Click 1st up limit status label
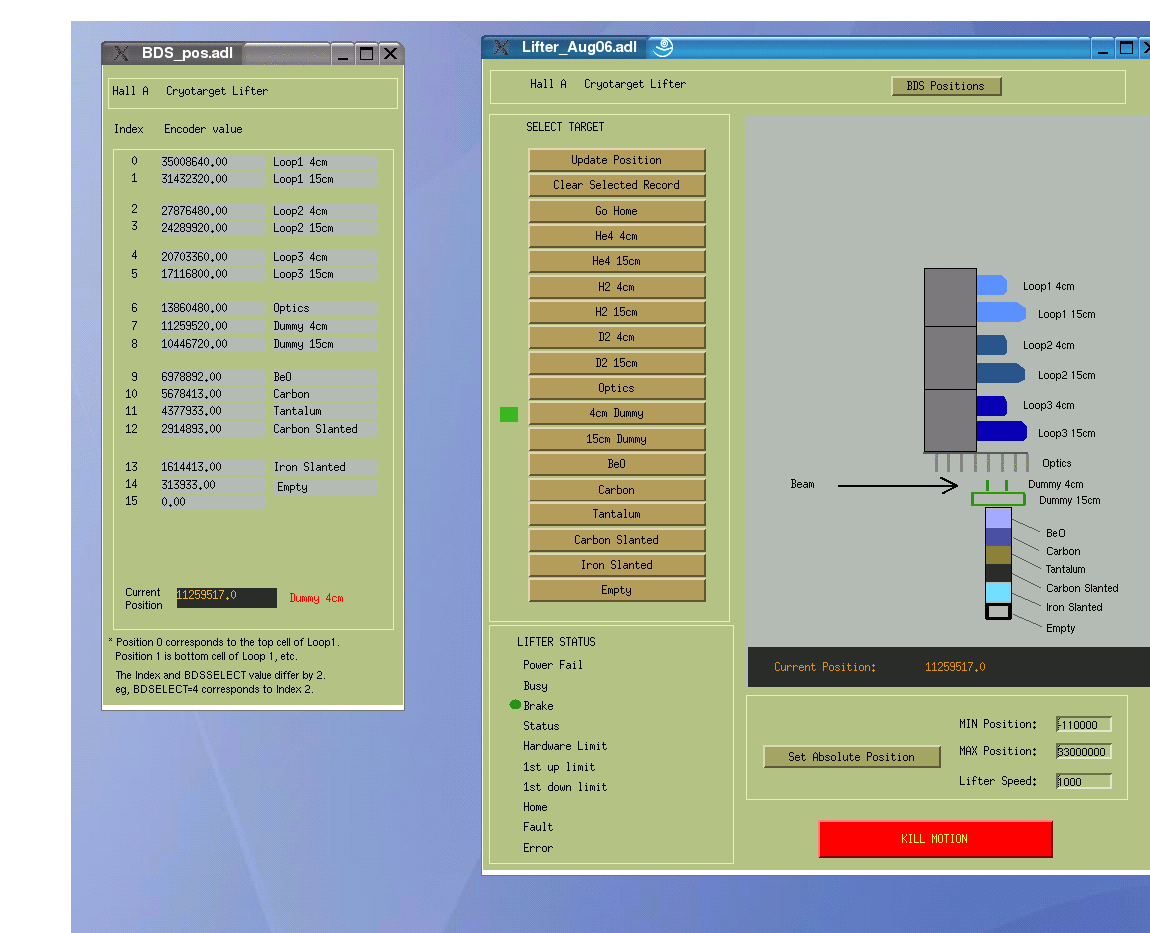This screenshot has width=1150, height=933. click(x=559, y=767)
